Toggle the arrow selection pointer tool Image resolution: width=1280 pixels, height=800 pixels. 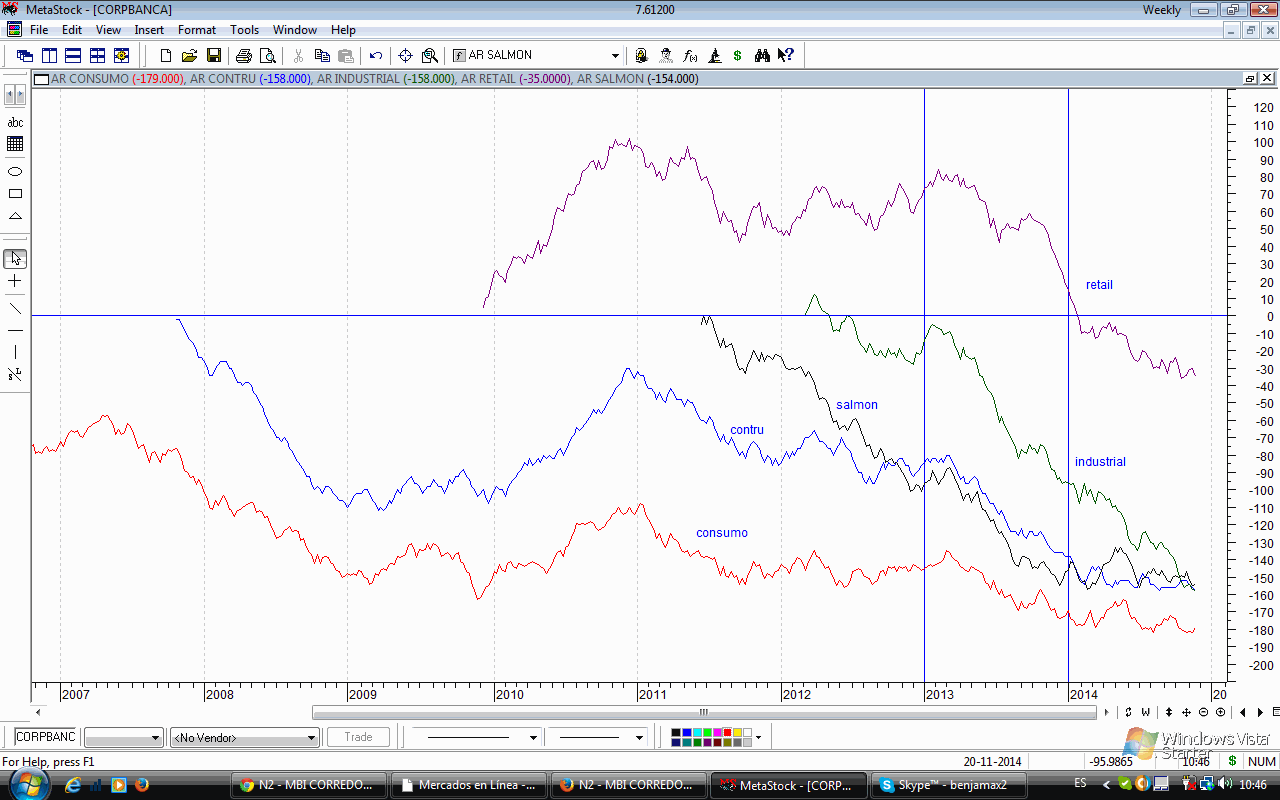click(15, 259)
